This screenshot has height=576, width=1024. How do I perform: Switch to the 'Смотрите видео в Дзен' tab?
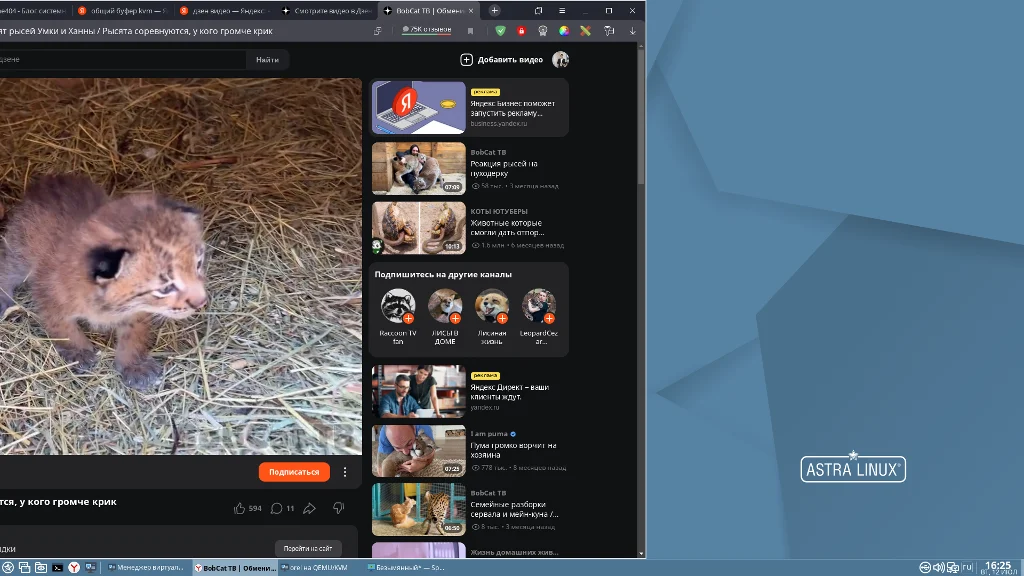coord(327,10)
